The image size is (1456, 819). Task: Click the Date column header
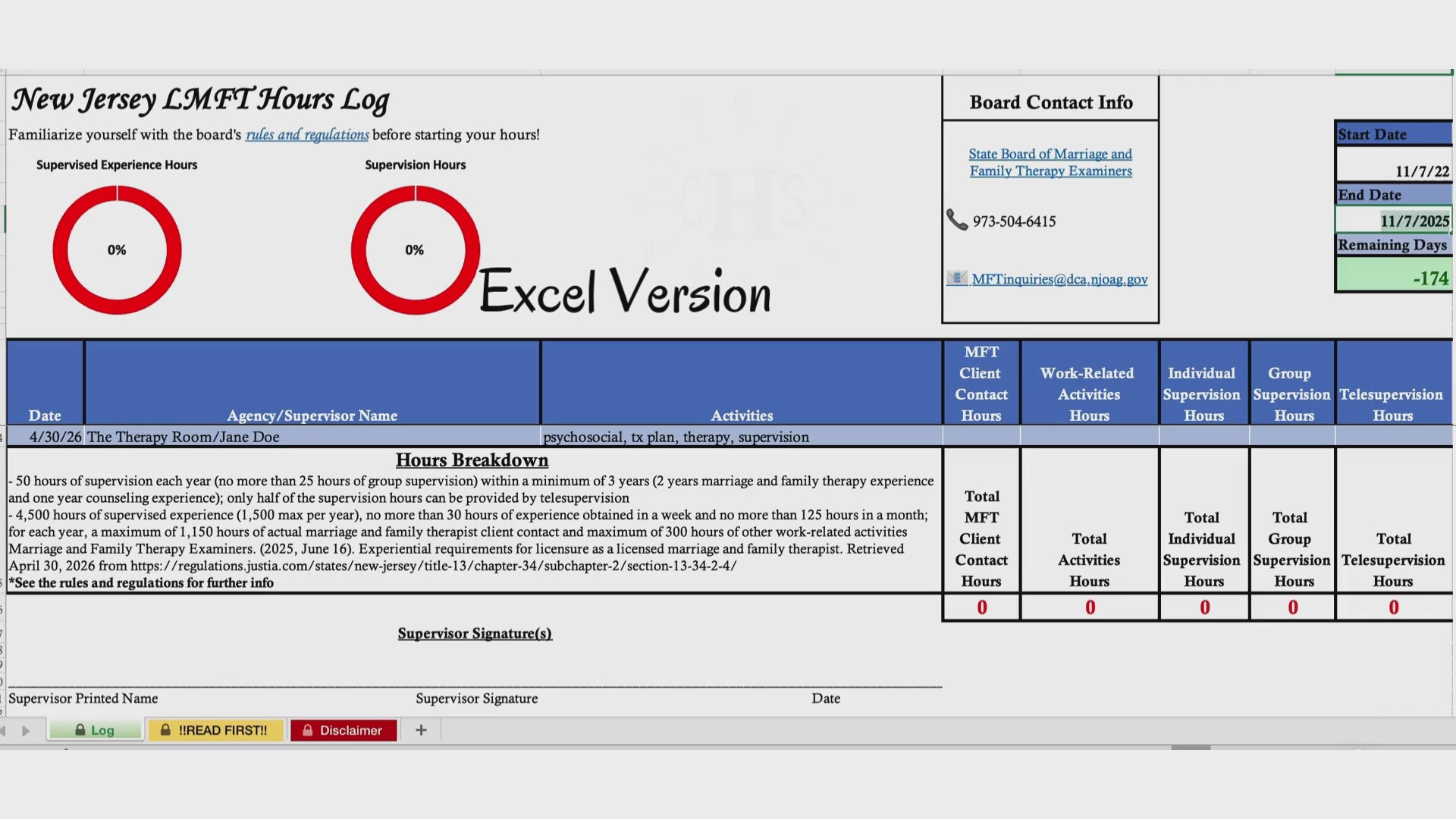point(45,383)
